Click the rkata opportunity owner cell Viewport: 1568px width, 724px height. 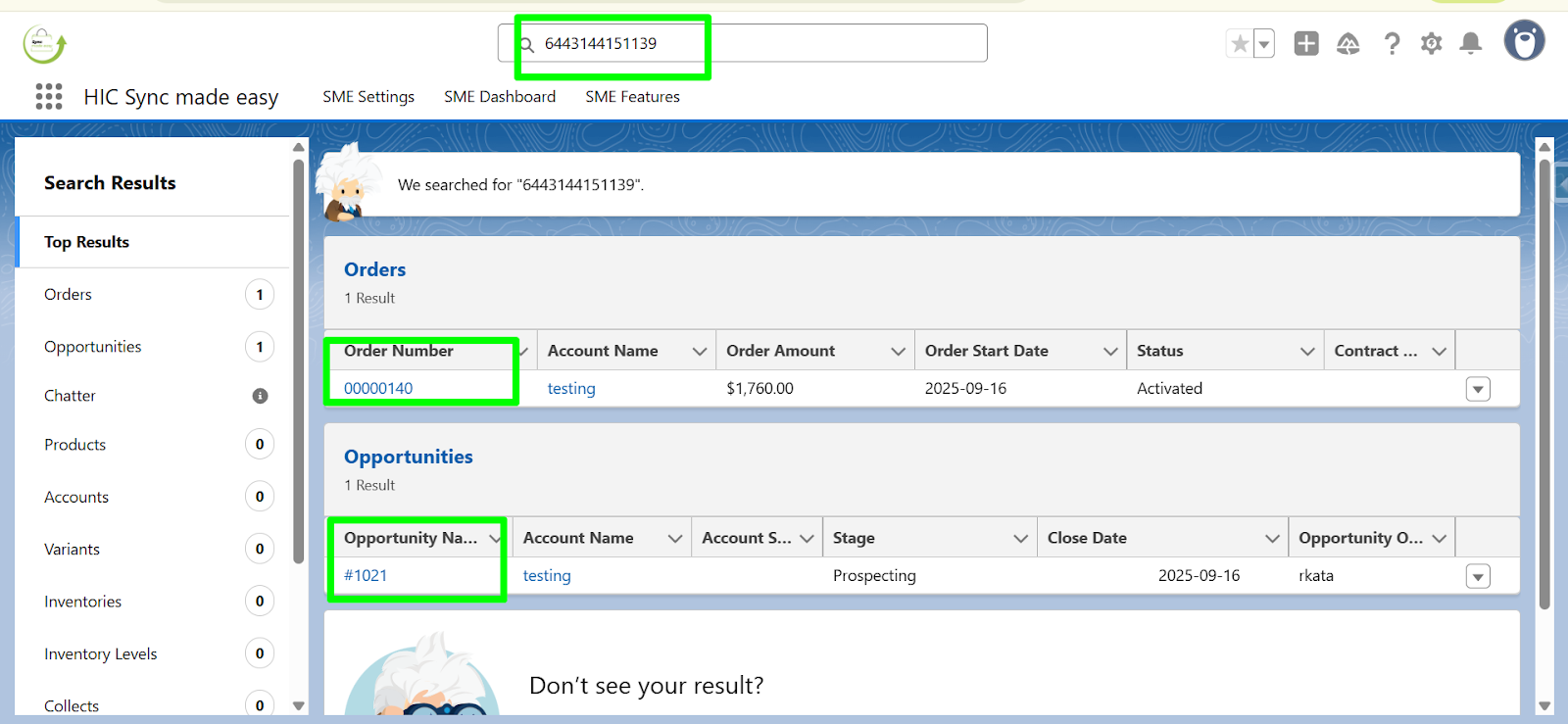[x=1316, y=575]
